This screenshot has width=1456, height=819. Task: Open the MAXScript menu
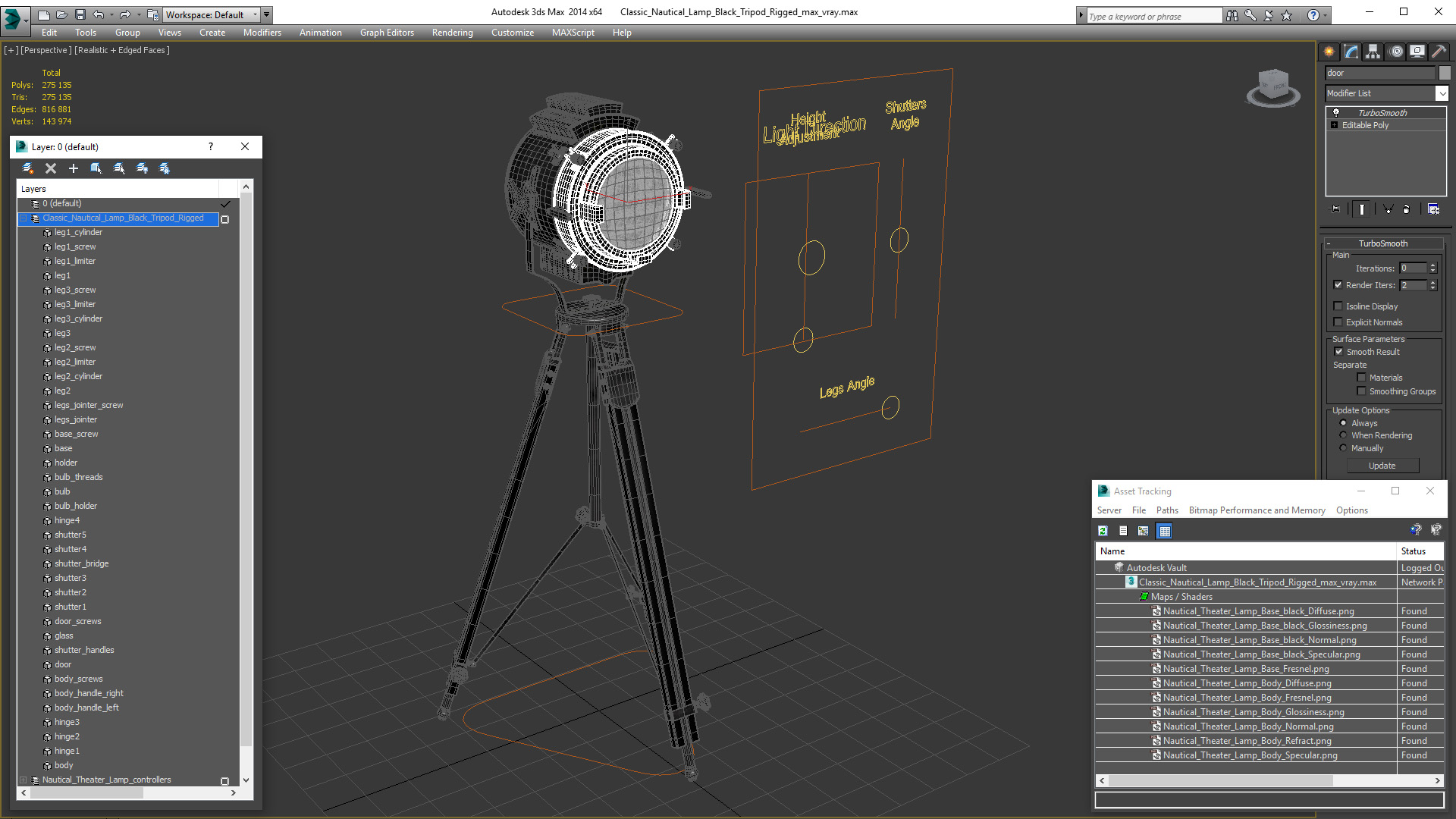(x=573, y=33)
